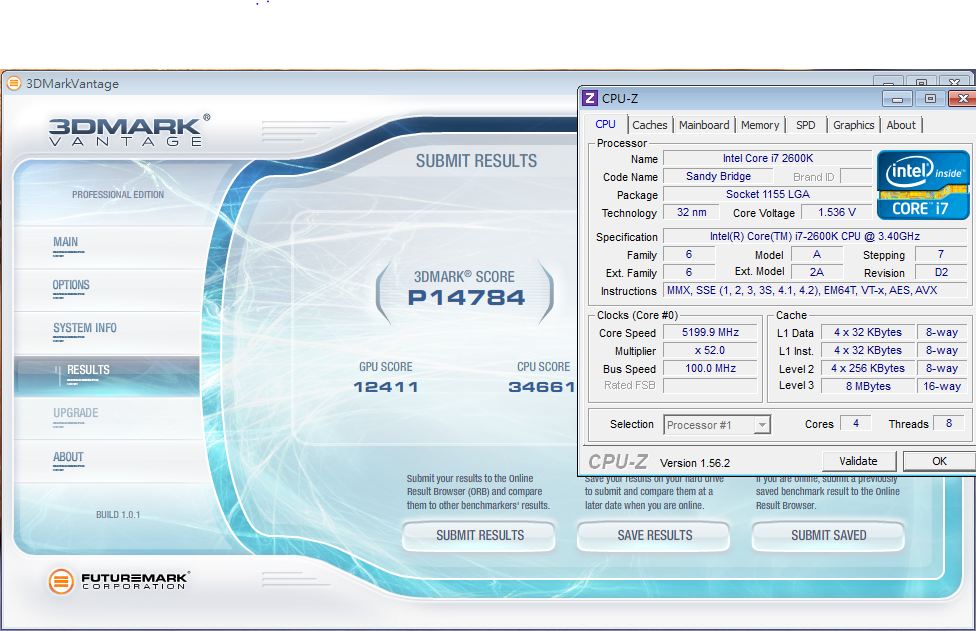
Task: Open the Memory tab in CPU-Z
Action: coord(760,125)
